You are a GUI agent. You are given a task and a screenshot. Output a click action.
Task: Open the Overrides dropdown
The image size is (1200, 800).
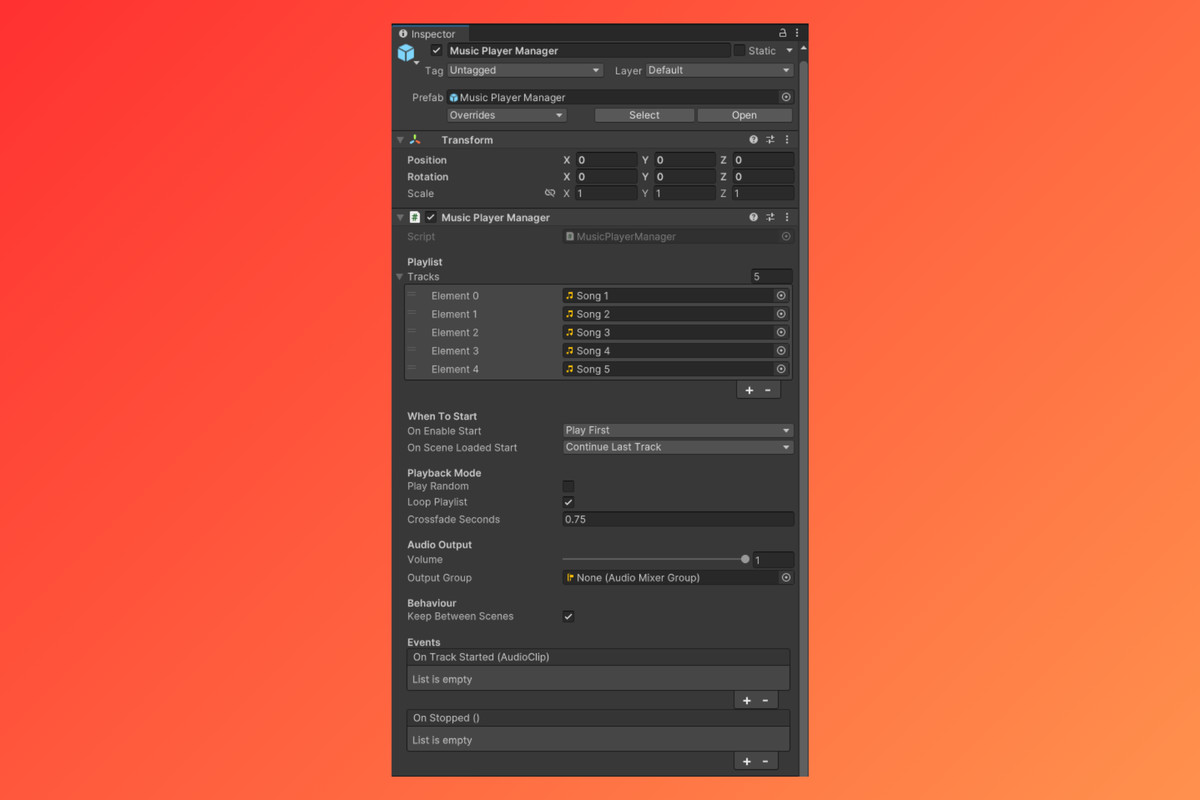506,114
